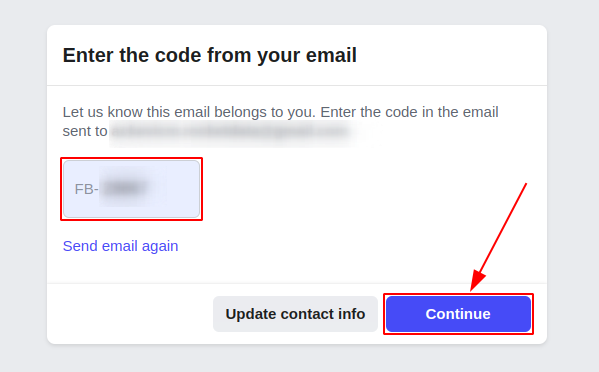Select the 'sent to' text before the email
This screenshot has width=599, height=372.
(x=85, y=131)
